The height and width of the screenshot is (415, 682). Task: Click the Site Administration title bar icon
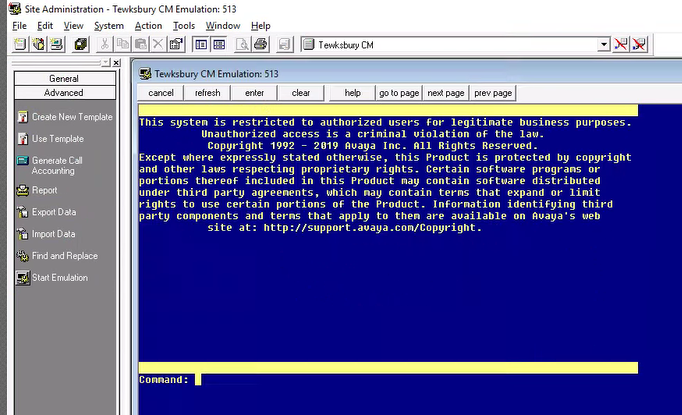15,9
